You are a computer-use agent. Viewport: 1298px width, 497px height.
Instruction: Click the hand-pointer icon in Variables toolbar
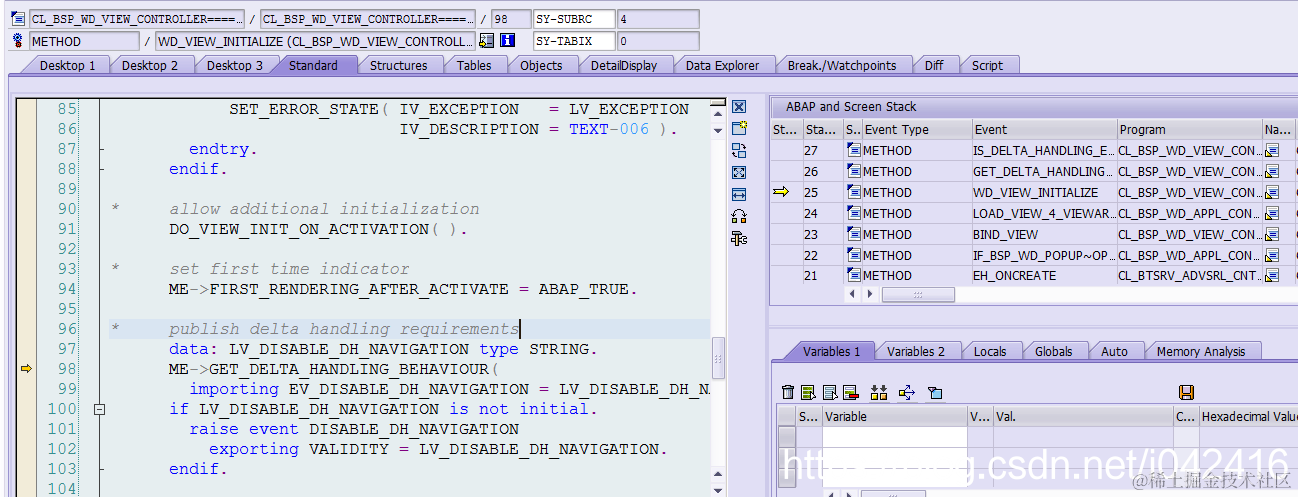click(907, 392)
